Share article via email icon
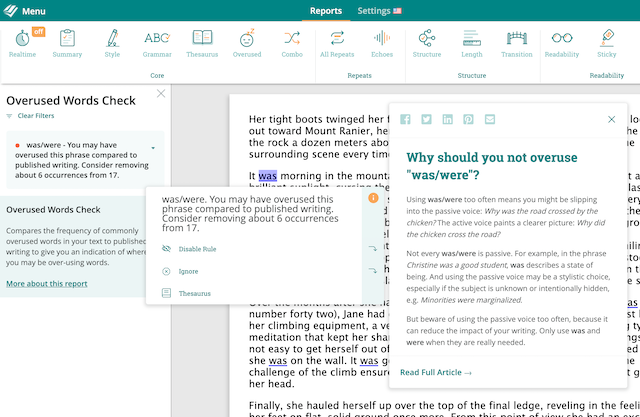Screen dimensions: 640x417 click(490, 119)
